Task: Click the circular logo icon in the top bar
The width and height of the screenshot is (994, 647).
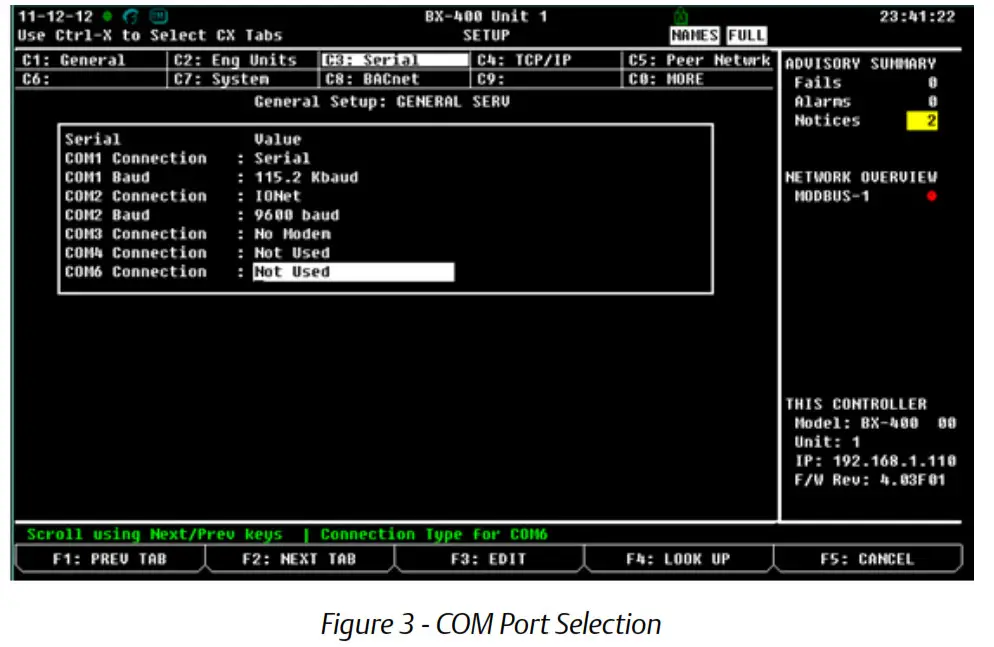Action: click(x=130, y=16)
